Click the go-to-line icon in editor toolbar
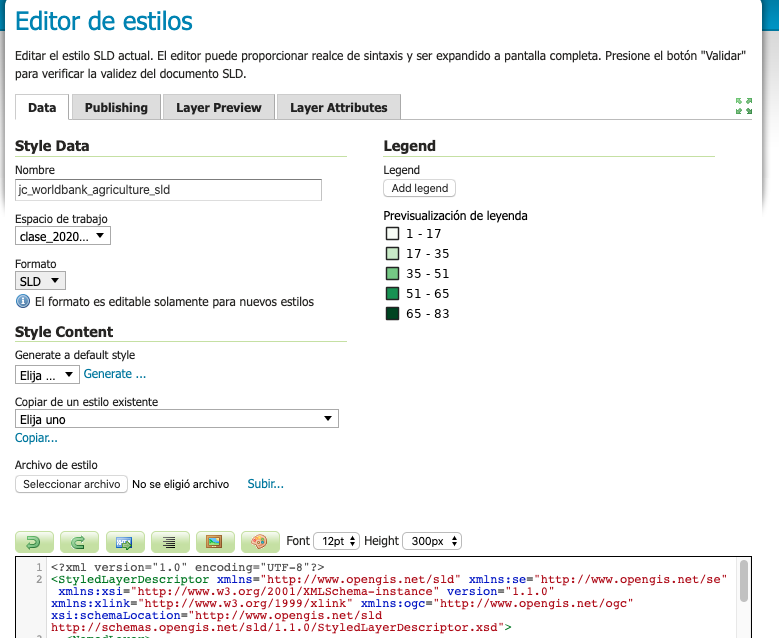779x638 pixels. (x=124, y=542)
